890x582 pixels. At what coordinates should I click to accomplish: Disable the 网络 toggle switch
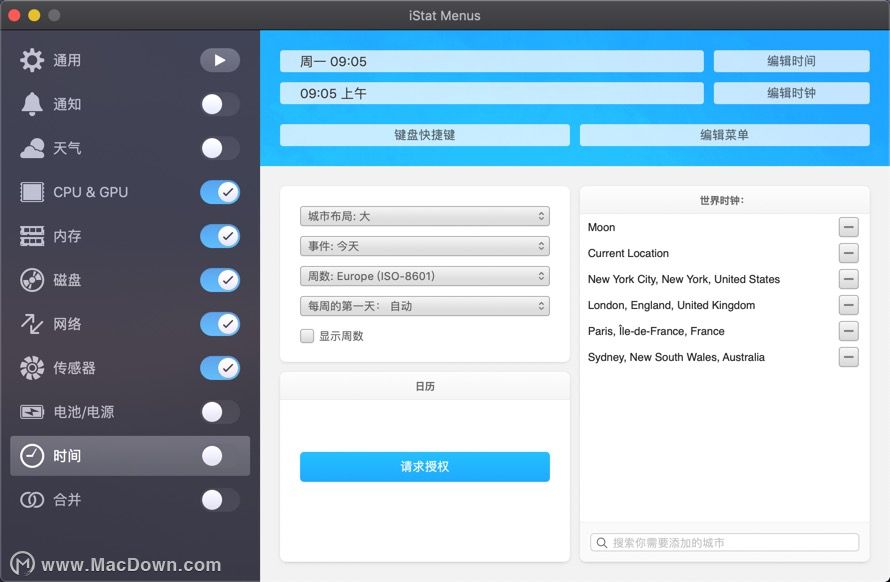219,324
